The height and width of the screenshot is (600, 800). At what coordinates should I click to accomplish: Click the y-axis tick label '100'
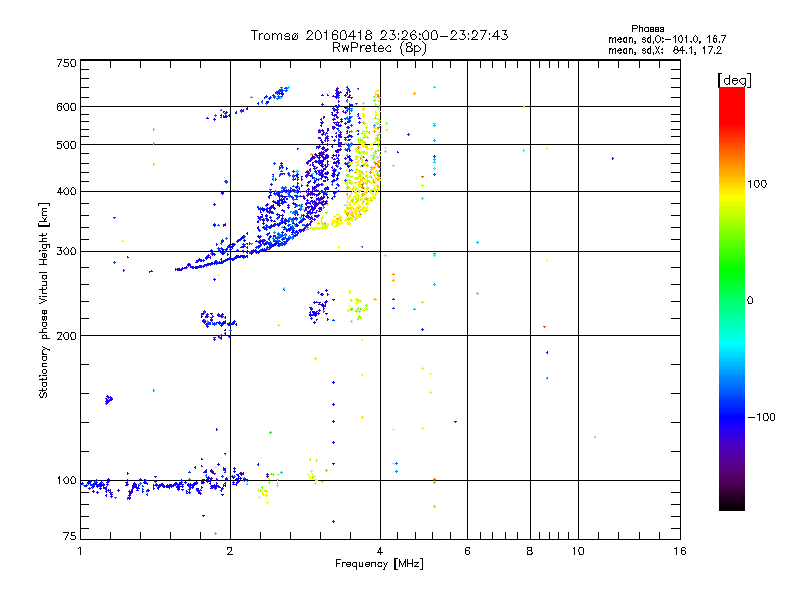[x=66, y=480]
